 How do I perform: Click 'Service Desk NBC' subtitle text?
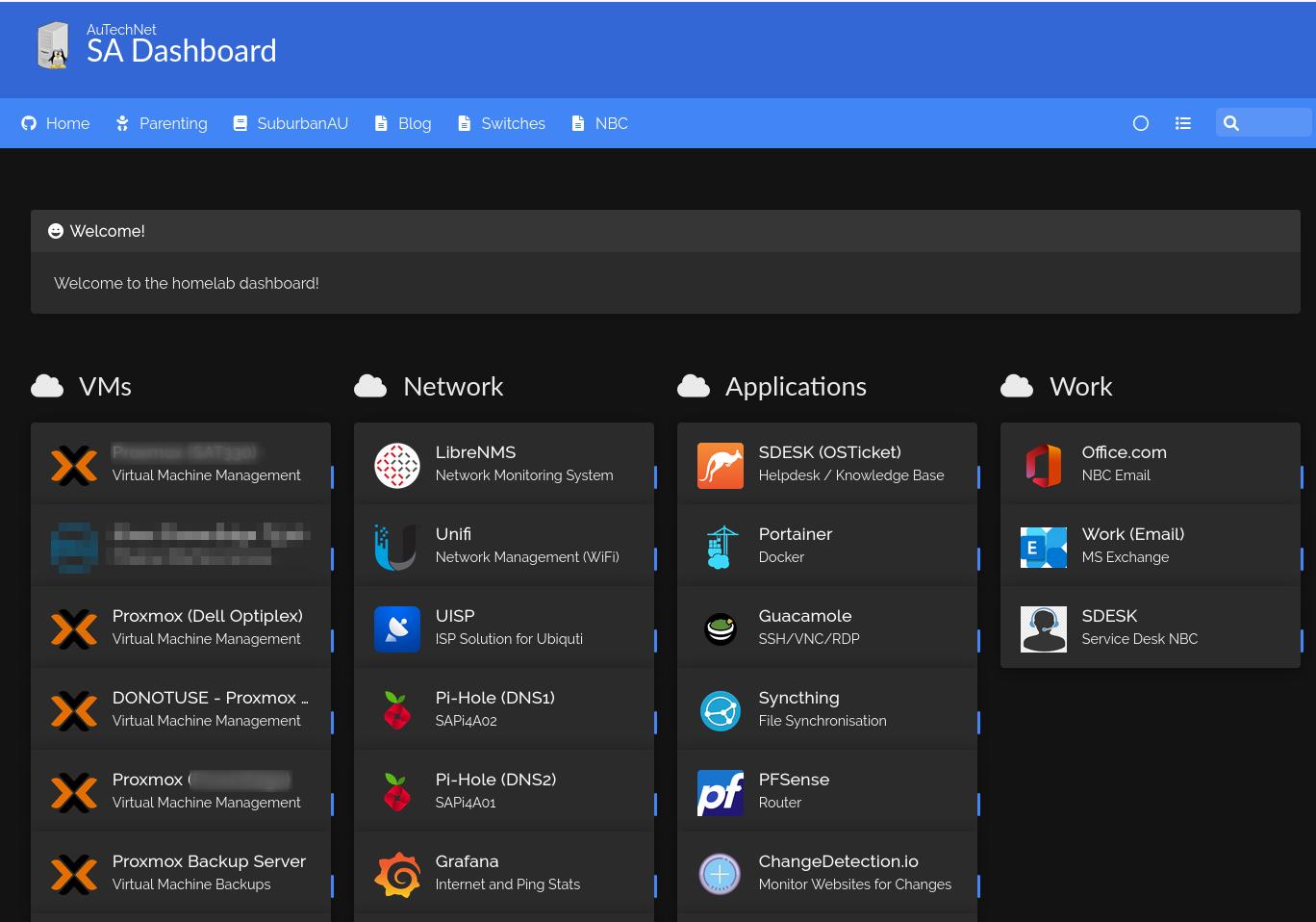tap(1140, 639)
